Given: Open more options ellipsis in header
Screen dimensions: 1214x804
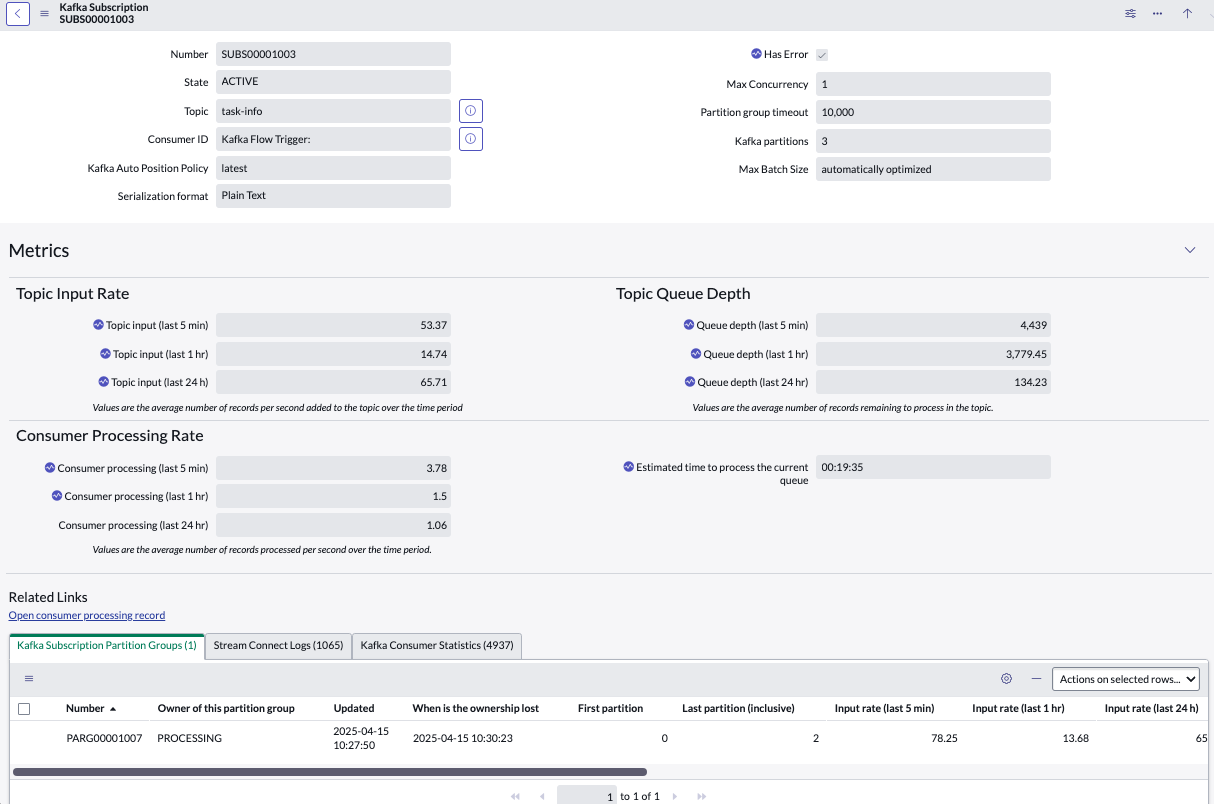Looking at the screenshot, I should pyautogui.click(x=1157, y=13).
